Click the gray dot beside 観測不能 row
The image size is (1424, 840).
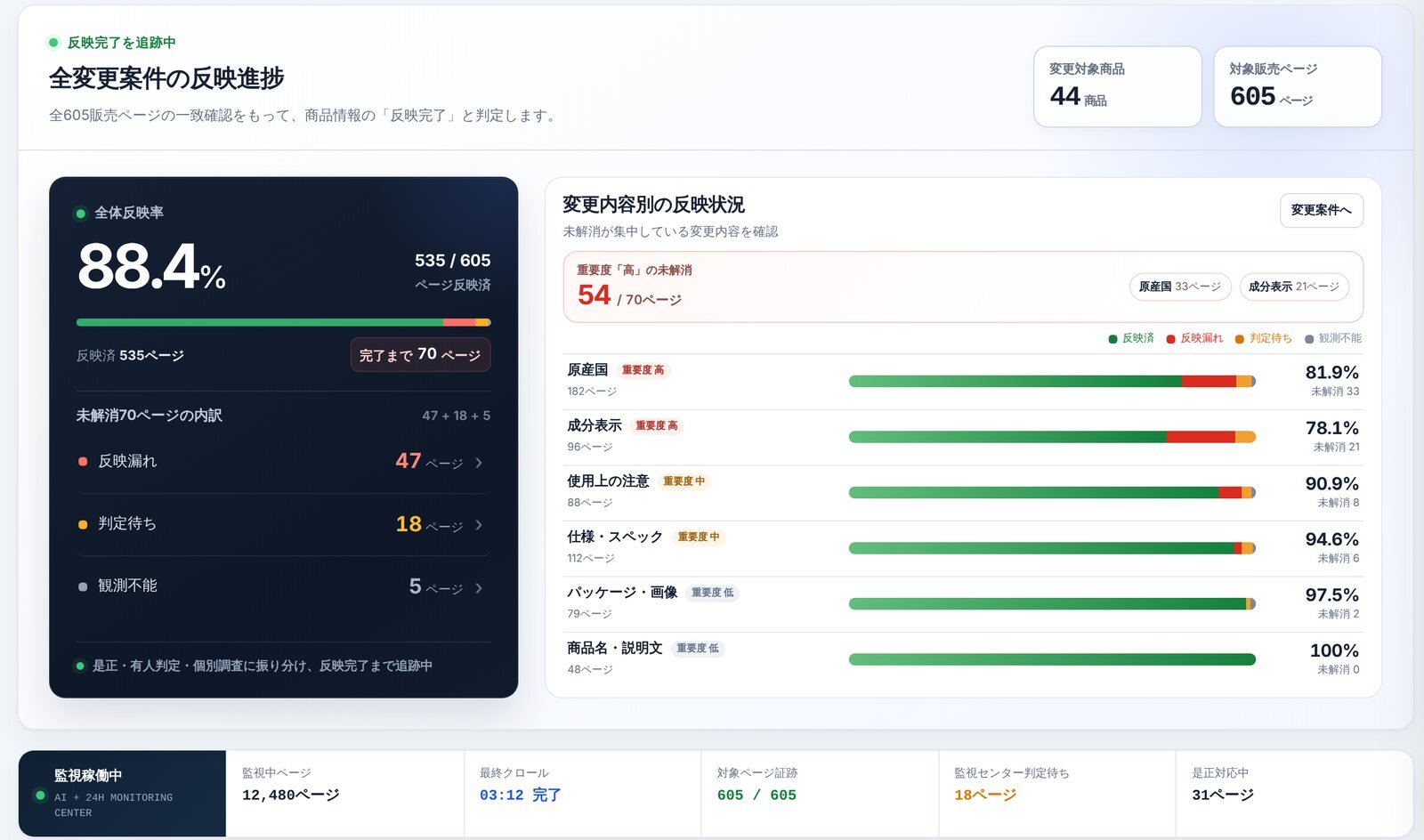click(83, 586)
